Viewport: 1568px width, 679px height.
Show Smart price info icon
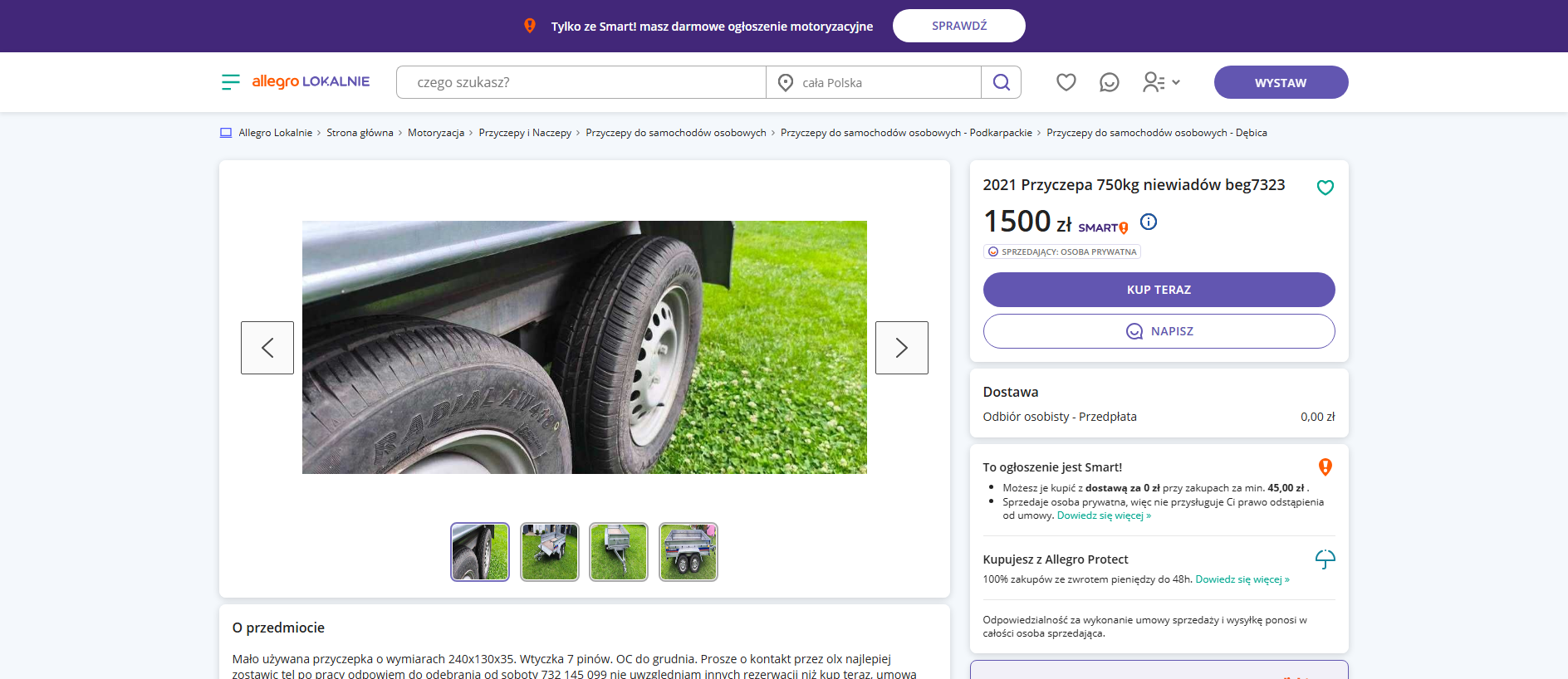pos(1149,222)
